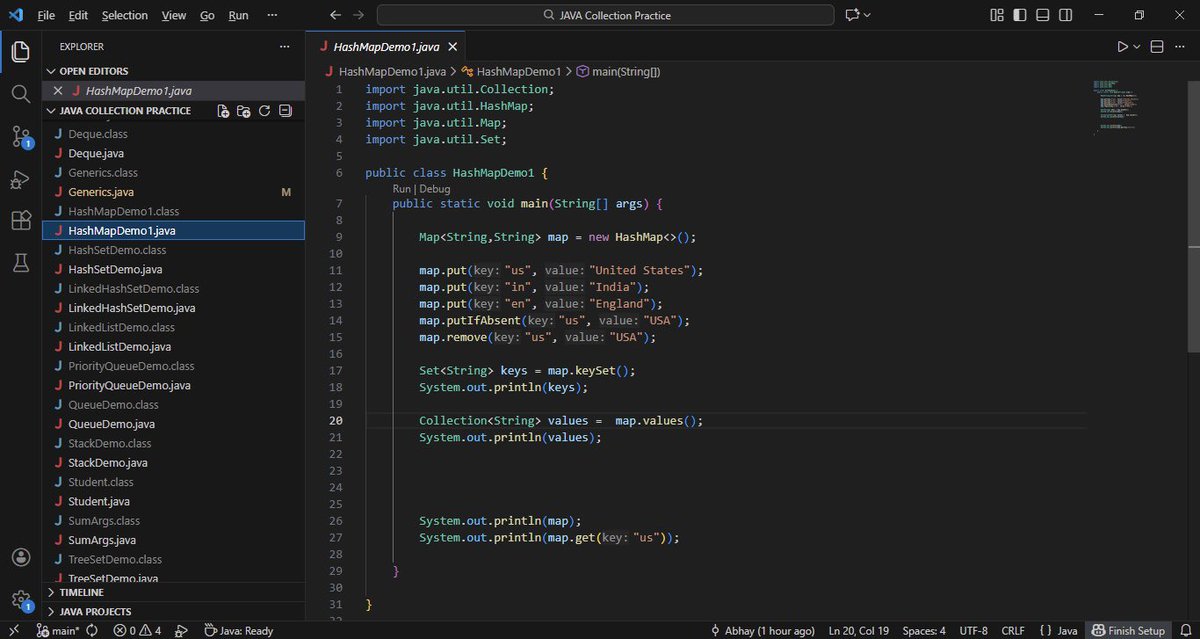Viewport: 1200px width, 639px height.
Task: Open the Go menu
Action: [x=207, y=15]
